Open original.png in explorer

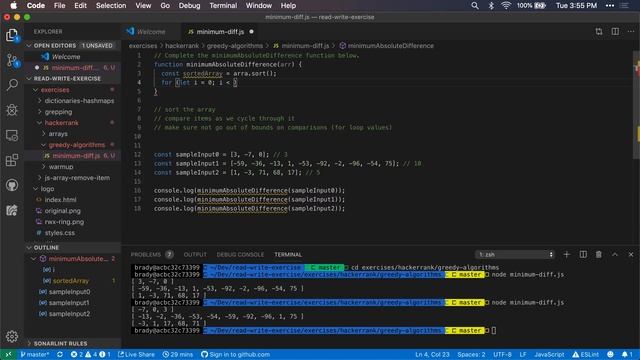[x=62, y=211]
